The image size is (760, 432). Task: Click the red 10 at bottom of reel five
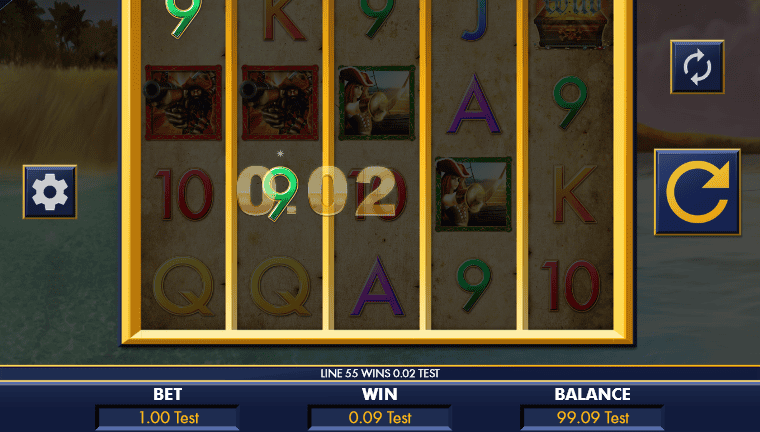[x=571, y=286]
